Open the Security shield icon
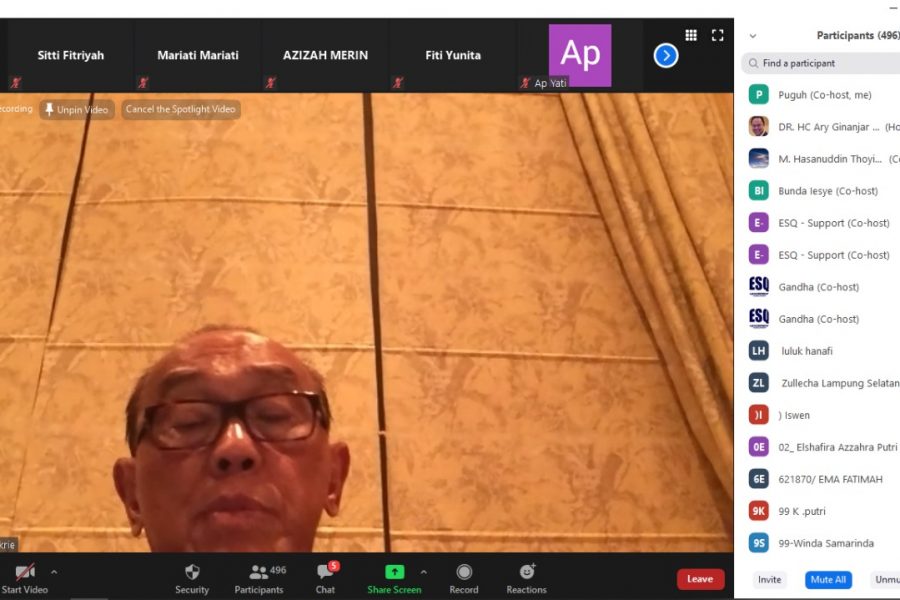The height and width of the screenshot is (600, 900). pos(192,573)
